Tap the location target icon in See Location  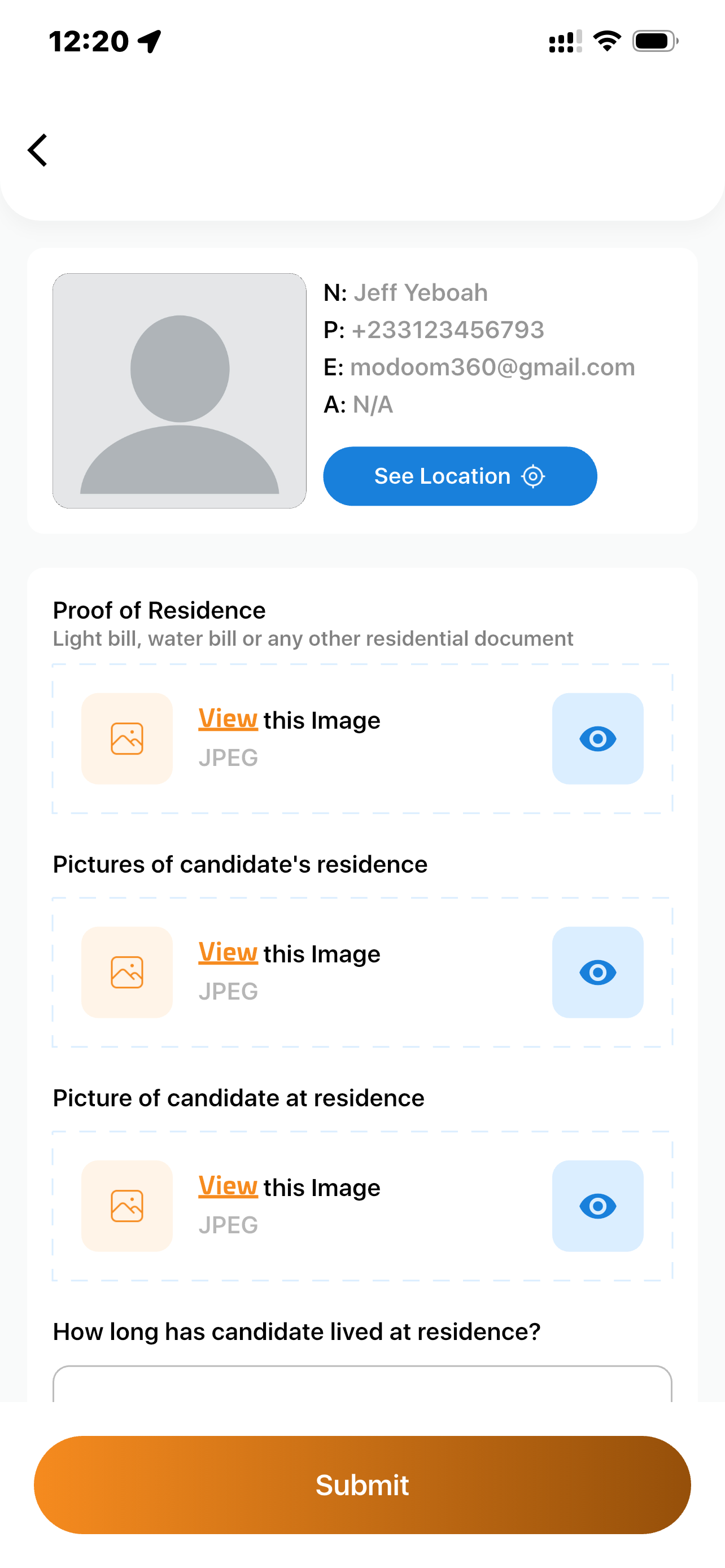[x=533, y=476]
